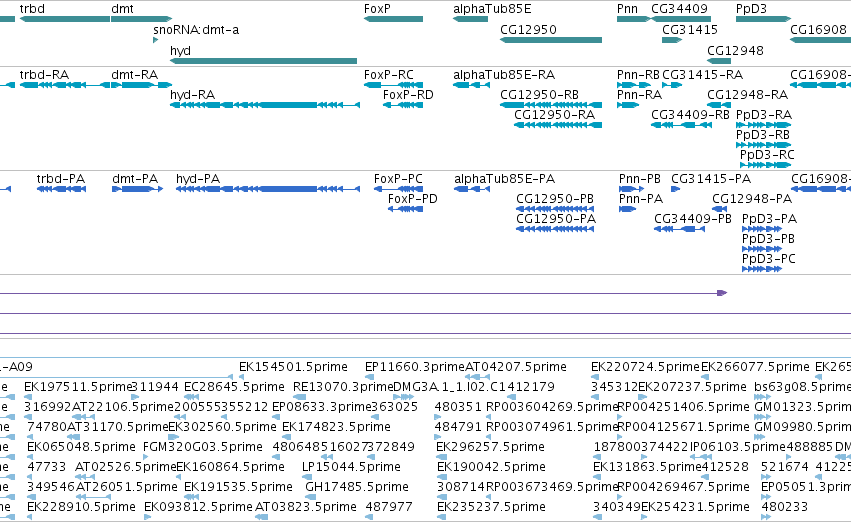Select the CG16908 gene label

[818, 30]
